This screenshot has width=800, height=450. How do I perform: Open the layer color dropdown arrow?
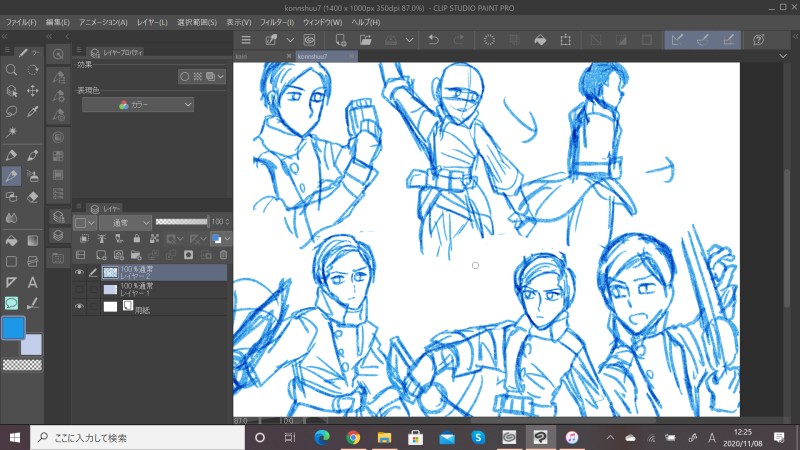(228, 239)
